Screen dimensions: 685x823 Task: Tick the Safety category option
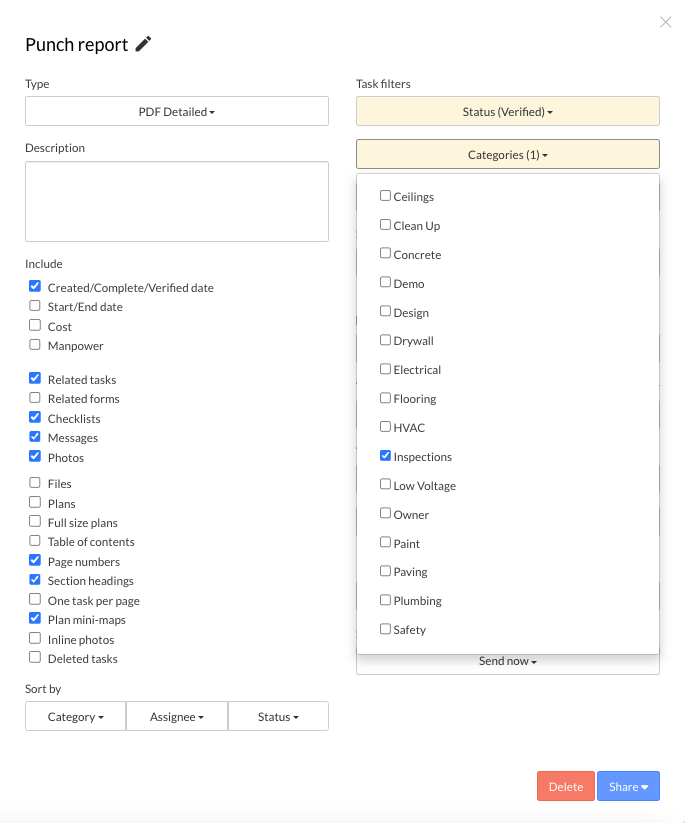(385, 630)
